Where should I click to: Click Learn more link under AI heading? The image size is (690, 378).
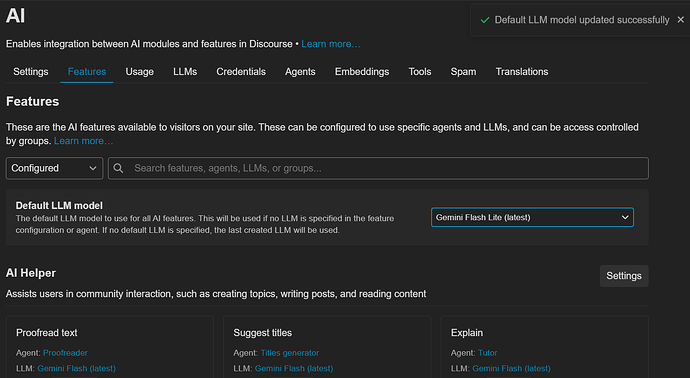pyautogui.click(x=331, y=44)
